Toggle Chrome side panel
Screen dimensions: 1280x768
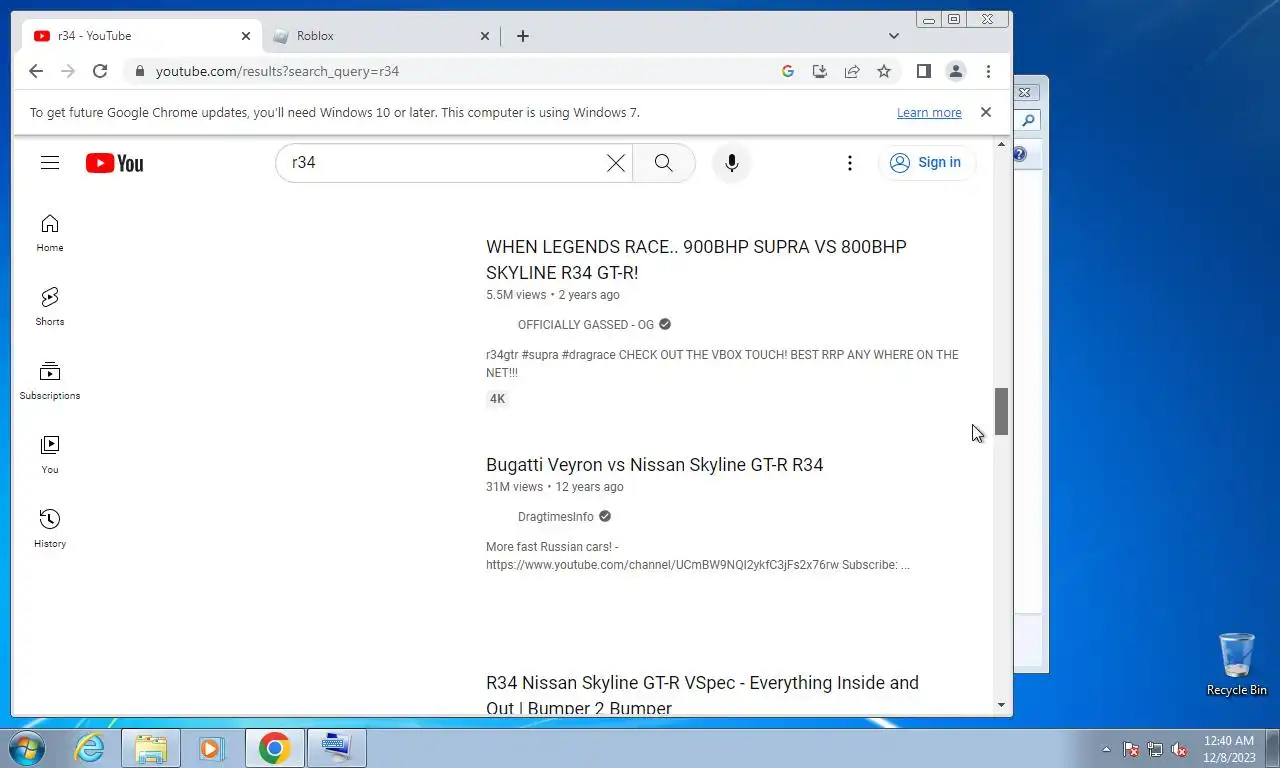(x=924, y=71)
